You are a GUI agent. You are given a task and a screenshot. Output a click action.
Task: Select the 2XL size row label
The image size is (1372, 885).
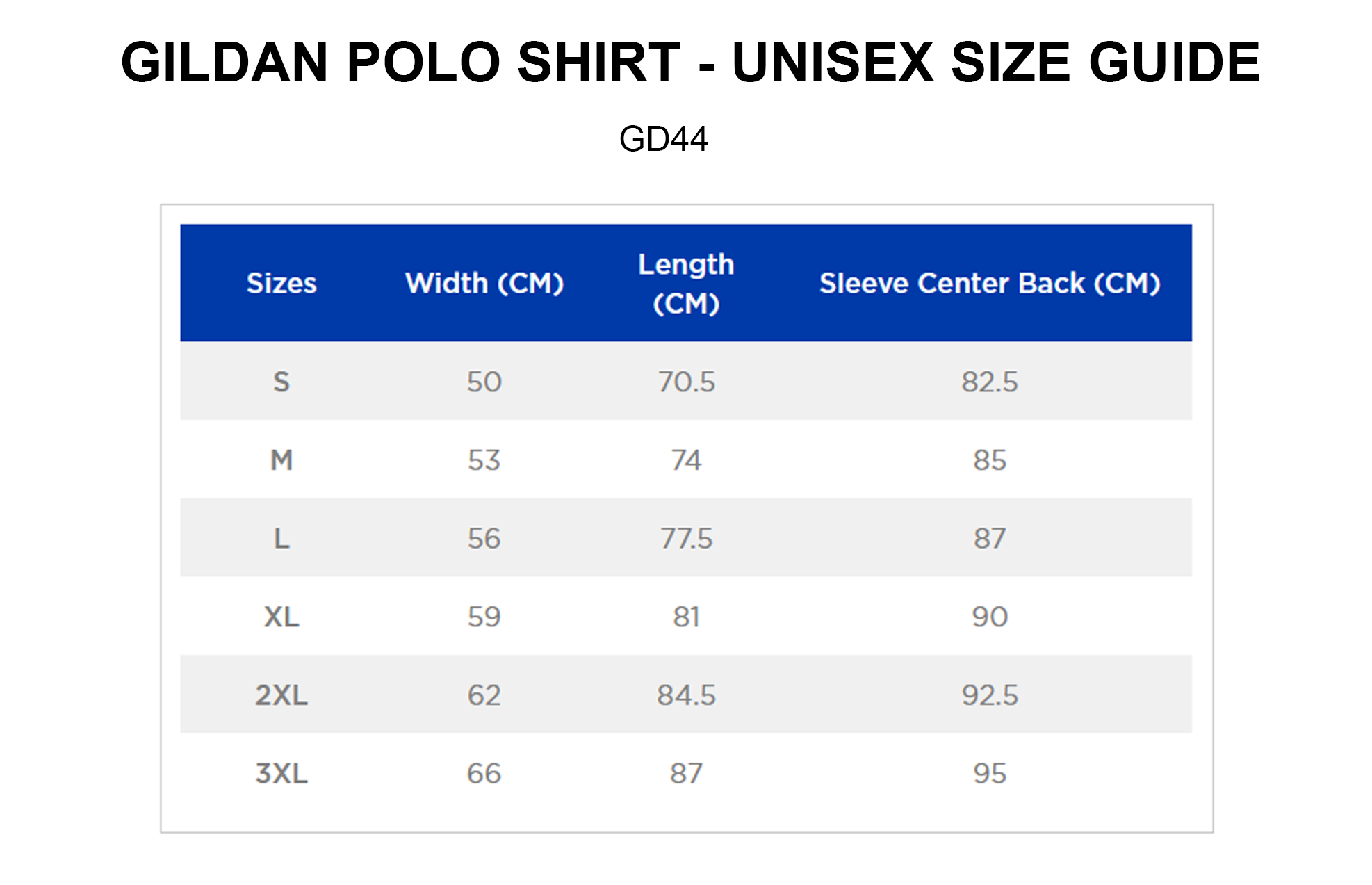281,695
